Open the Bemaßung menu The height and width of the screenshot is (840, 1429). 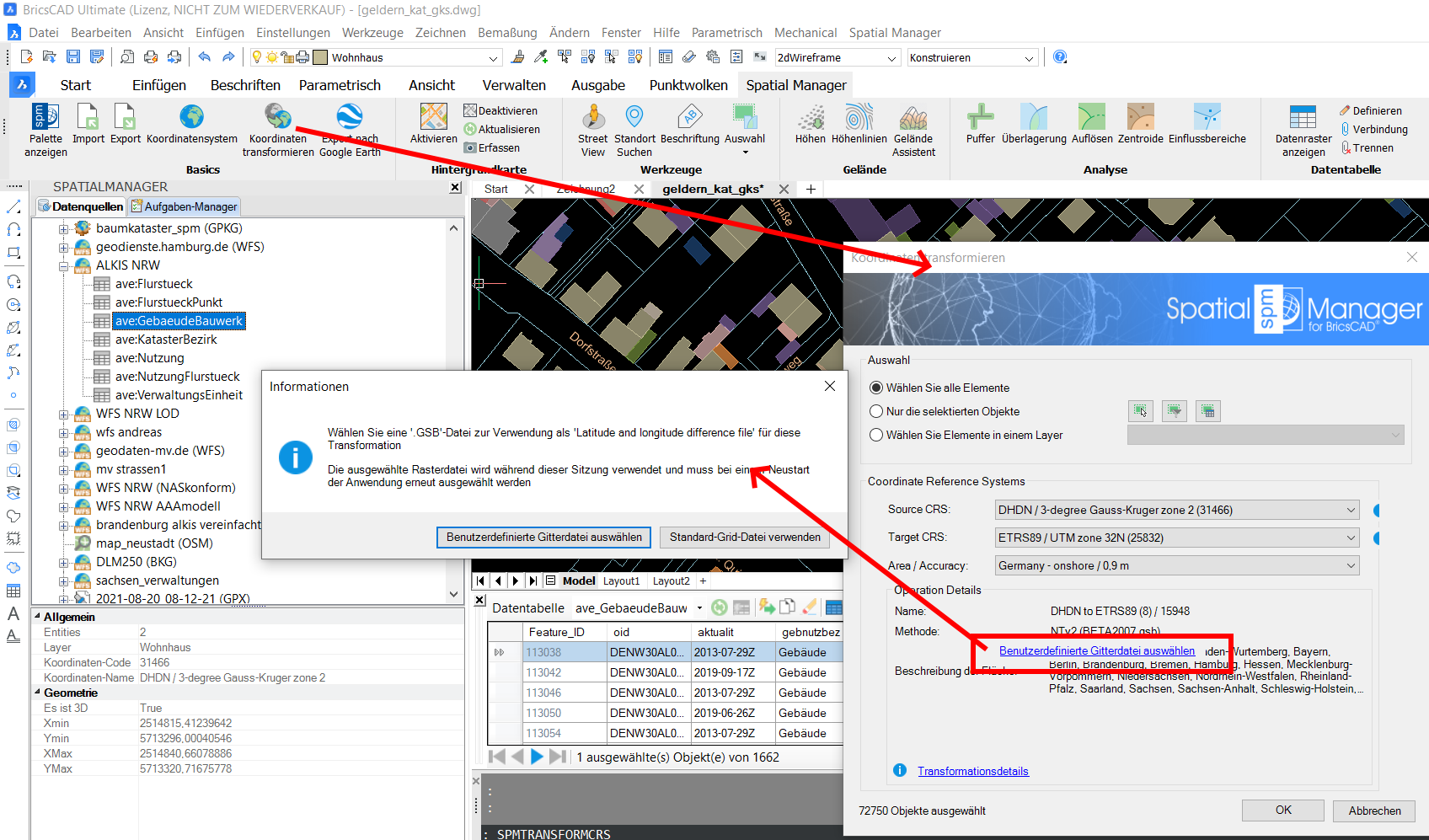(507, 33)
